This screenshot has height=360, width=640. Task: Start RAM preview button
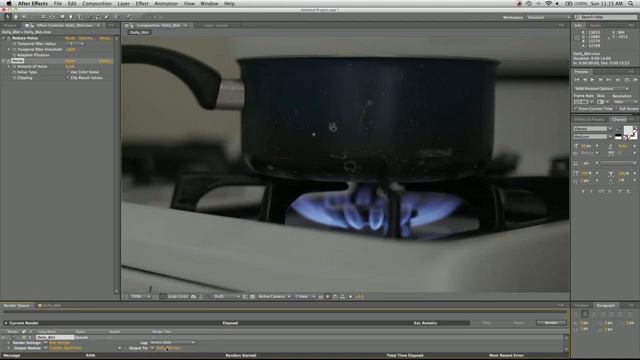point(636,80)
